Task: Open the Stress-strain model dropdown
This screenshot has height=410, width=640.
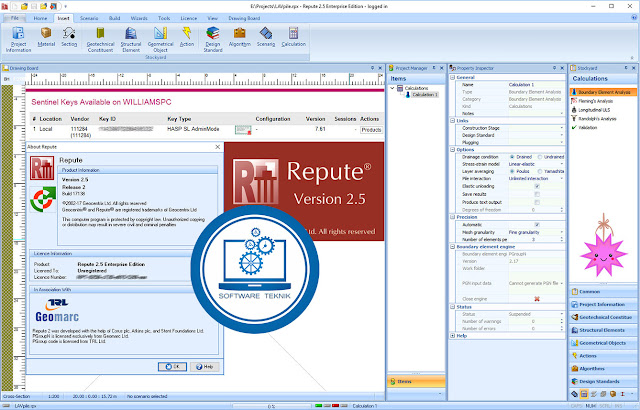Action: 562,164
